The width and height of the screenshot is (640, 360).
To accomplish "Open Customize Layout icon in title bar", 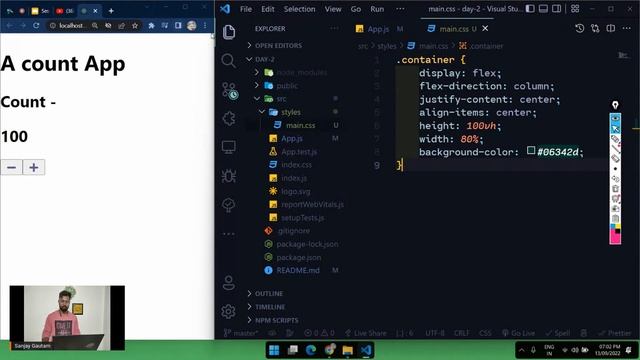I will click(x=575, y=9).
